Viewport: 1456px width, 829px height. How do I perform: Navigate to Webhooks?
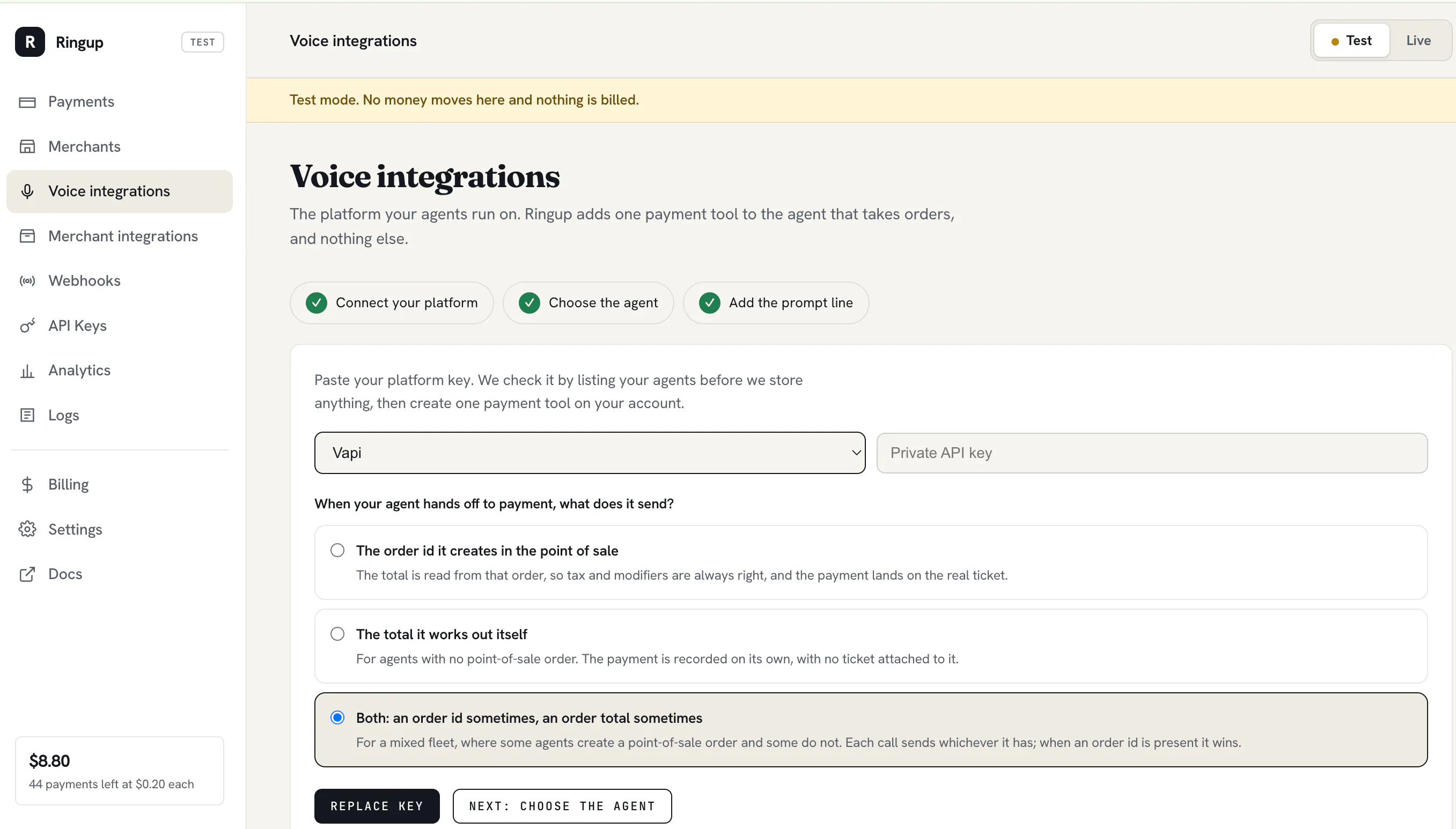click(120, 280)
